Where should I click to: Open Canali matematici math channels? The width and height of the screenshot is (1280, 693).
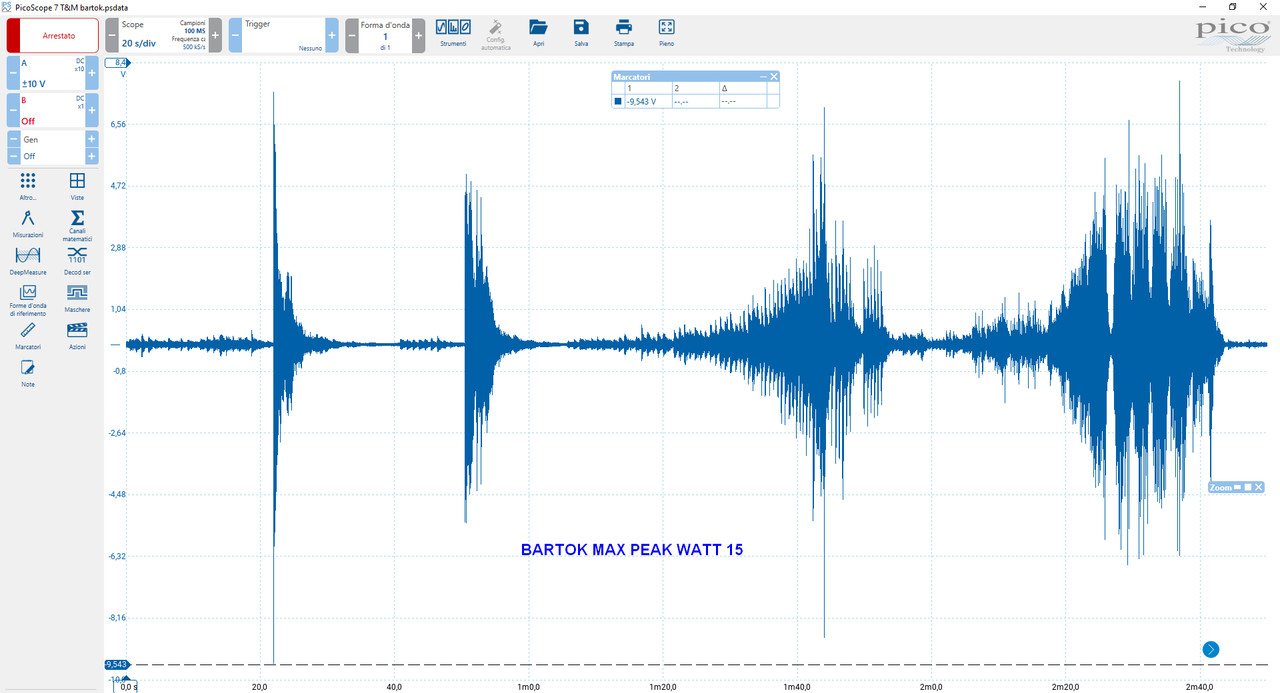(x=77, y=226)
